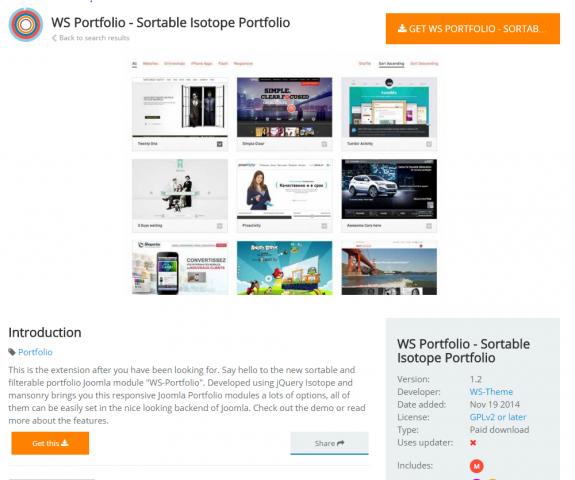
Task: Visit the WS-Theme developer link
Action: pos(491,392)
